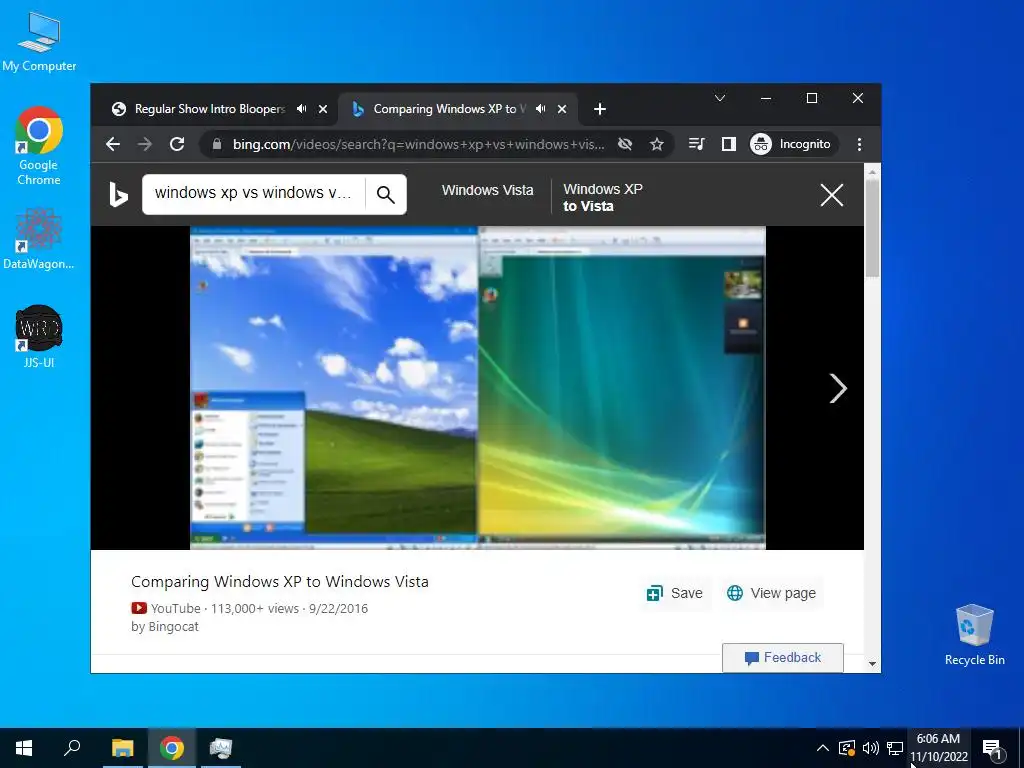
Task: Click the bing.com address bar
Action: click(418, 144)
